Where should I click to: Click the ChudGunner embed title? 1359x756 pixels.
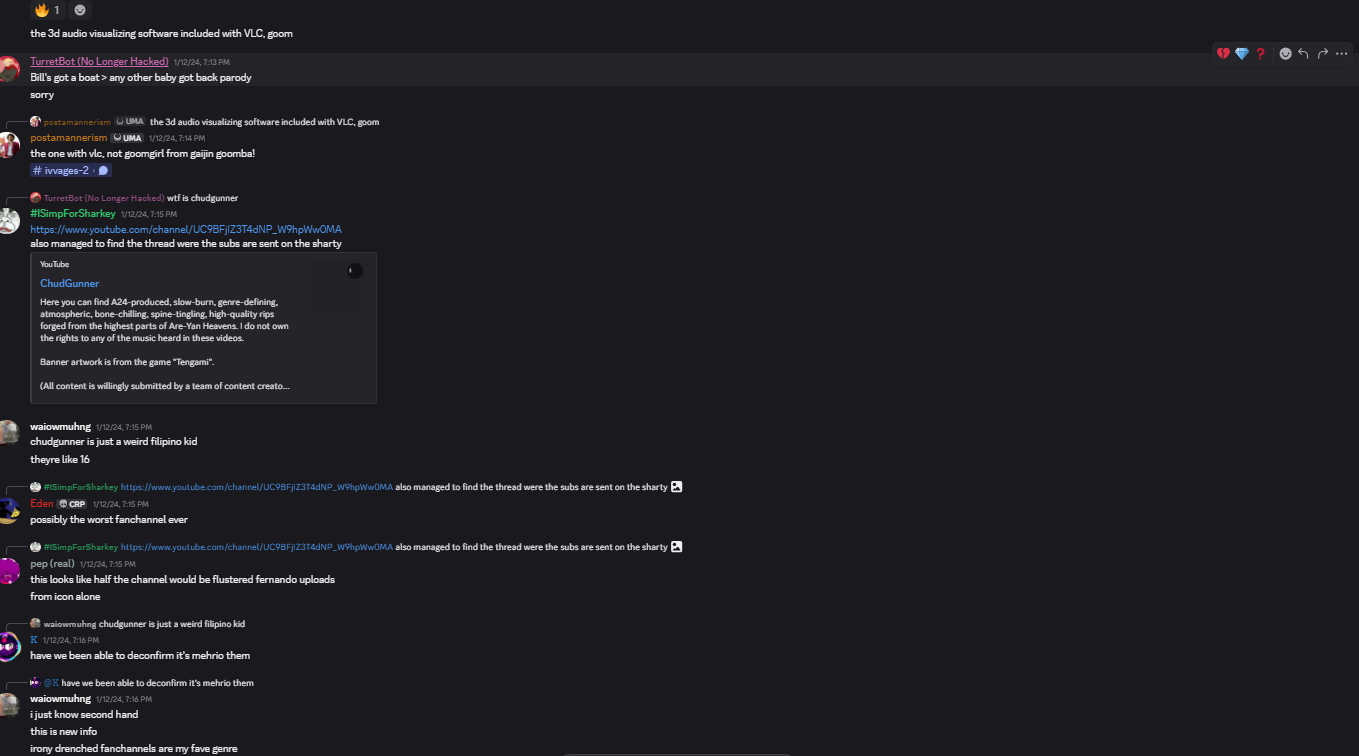pos(70,283)
